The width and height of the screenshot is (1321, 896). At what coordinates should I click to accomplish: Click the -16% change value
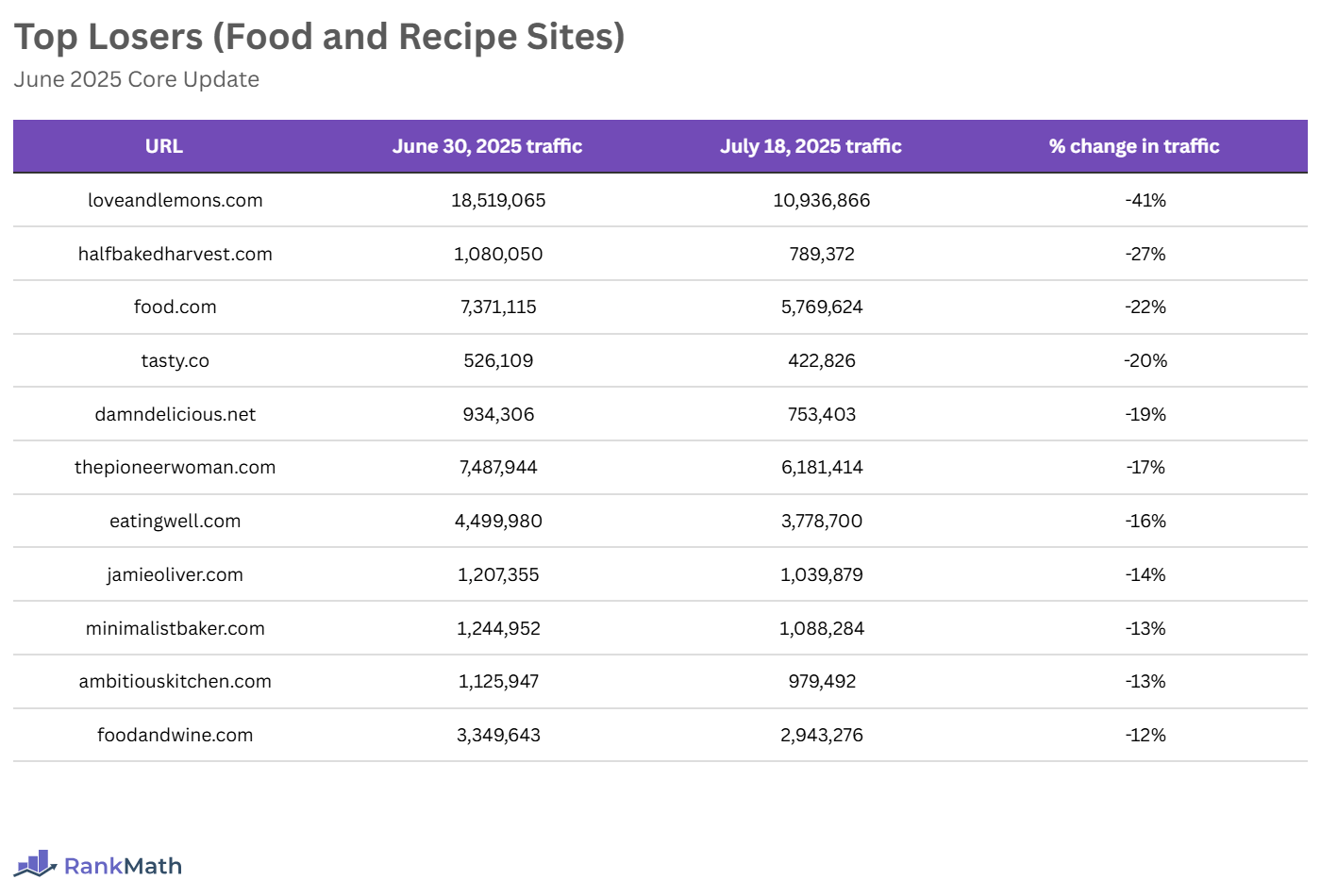tap(1145, 521)
